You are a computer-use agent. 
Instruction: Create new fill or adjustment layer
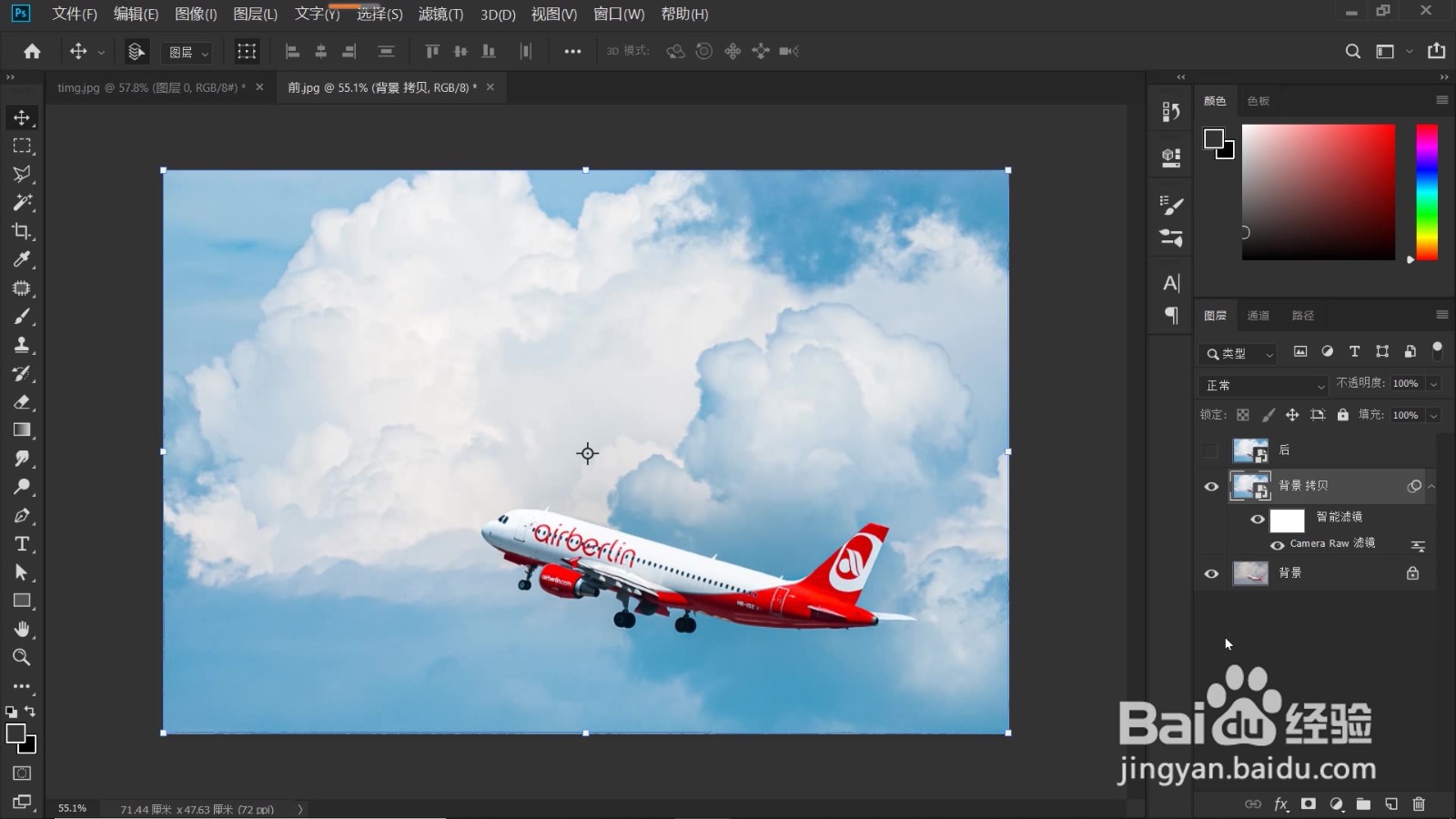1336,804
